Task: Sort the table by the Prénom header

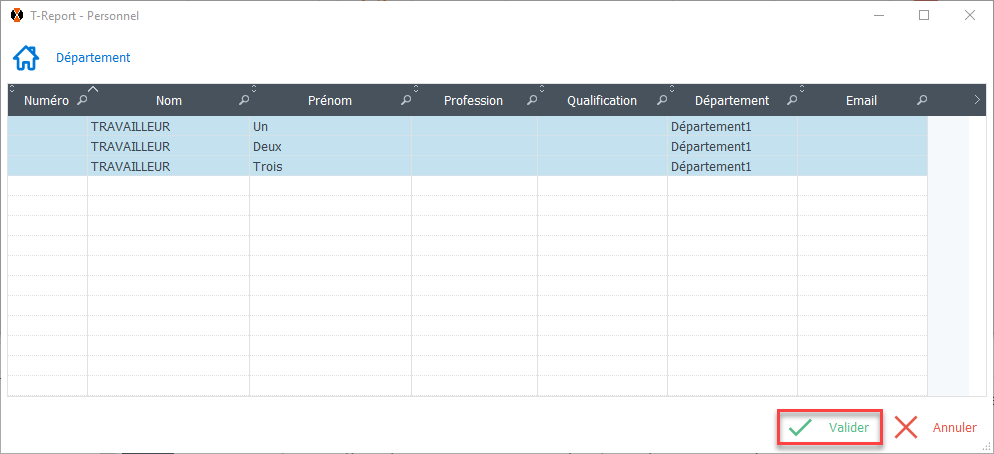Action: 330,101
